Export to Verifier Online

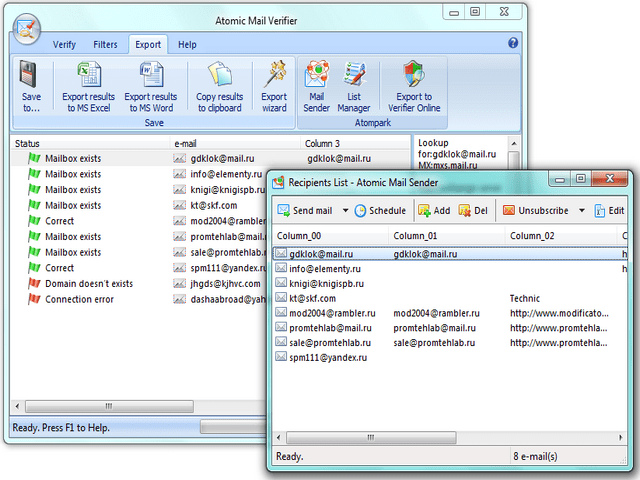(414, 87)
